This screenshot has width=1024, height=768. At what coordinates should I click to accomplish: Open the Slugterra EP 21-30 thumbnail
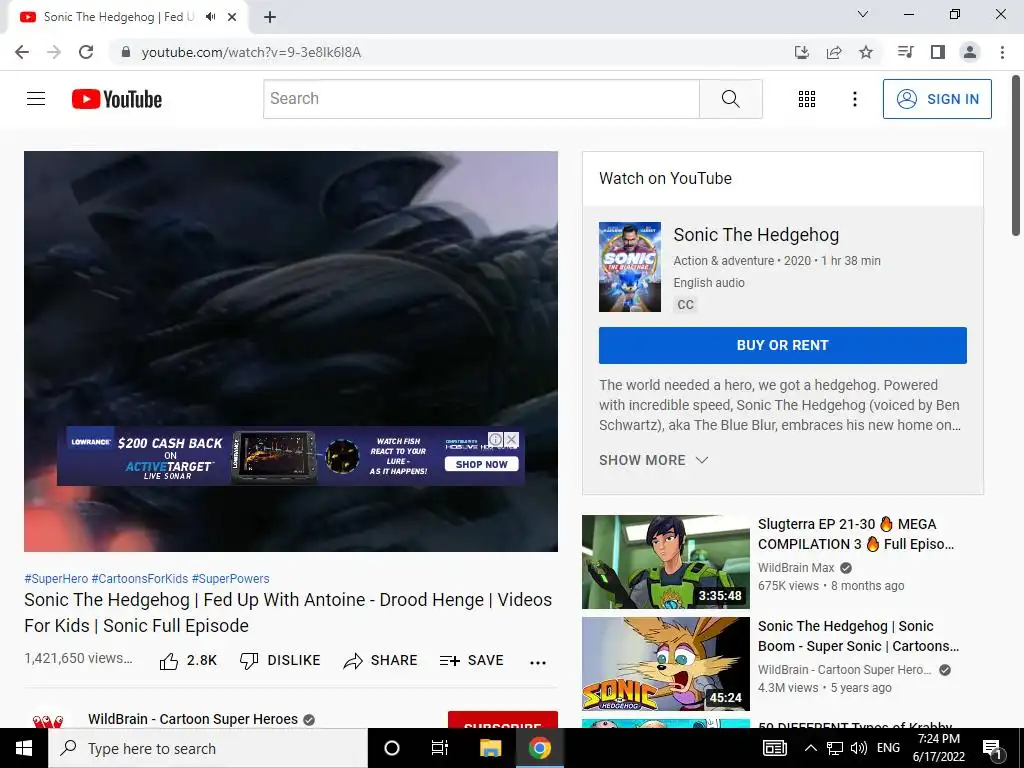(x=665, y=562)
